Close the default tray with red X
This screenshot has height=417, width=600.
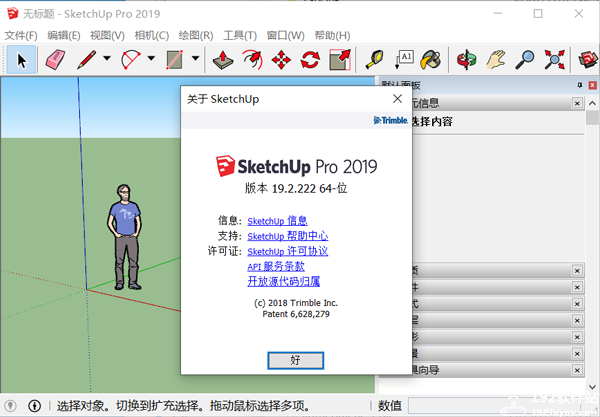[x=592, y=85]
